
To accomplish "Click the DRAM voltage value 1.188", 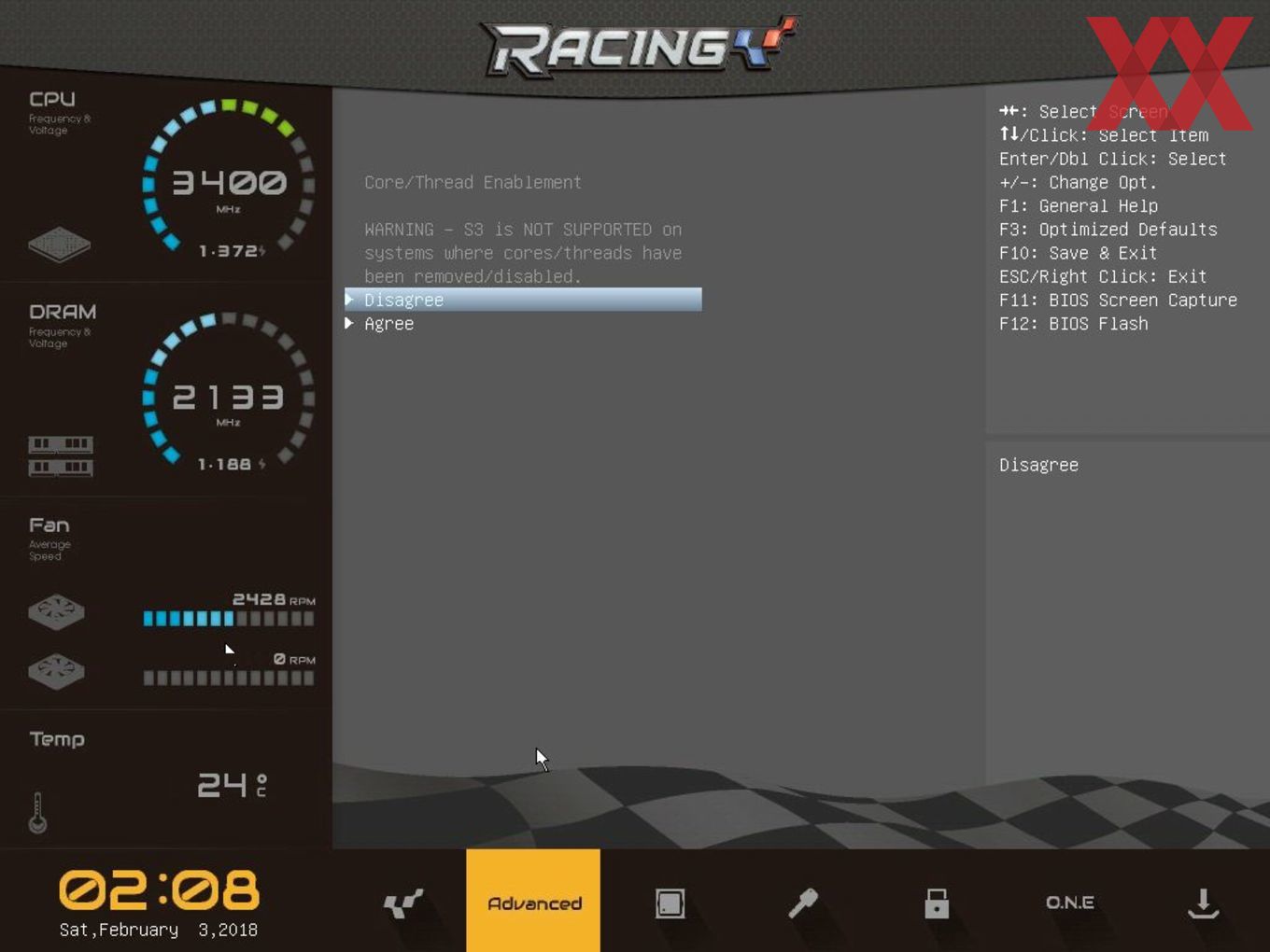I will 231,464.
